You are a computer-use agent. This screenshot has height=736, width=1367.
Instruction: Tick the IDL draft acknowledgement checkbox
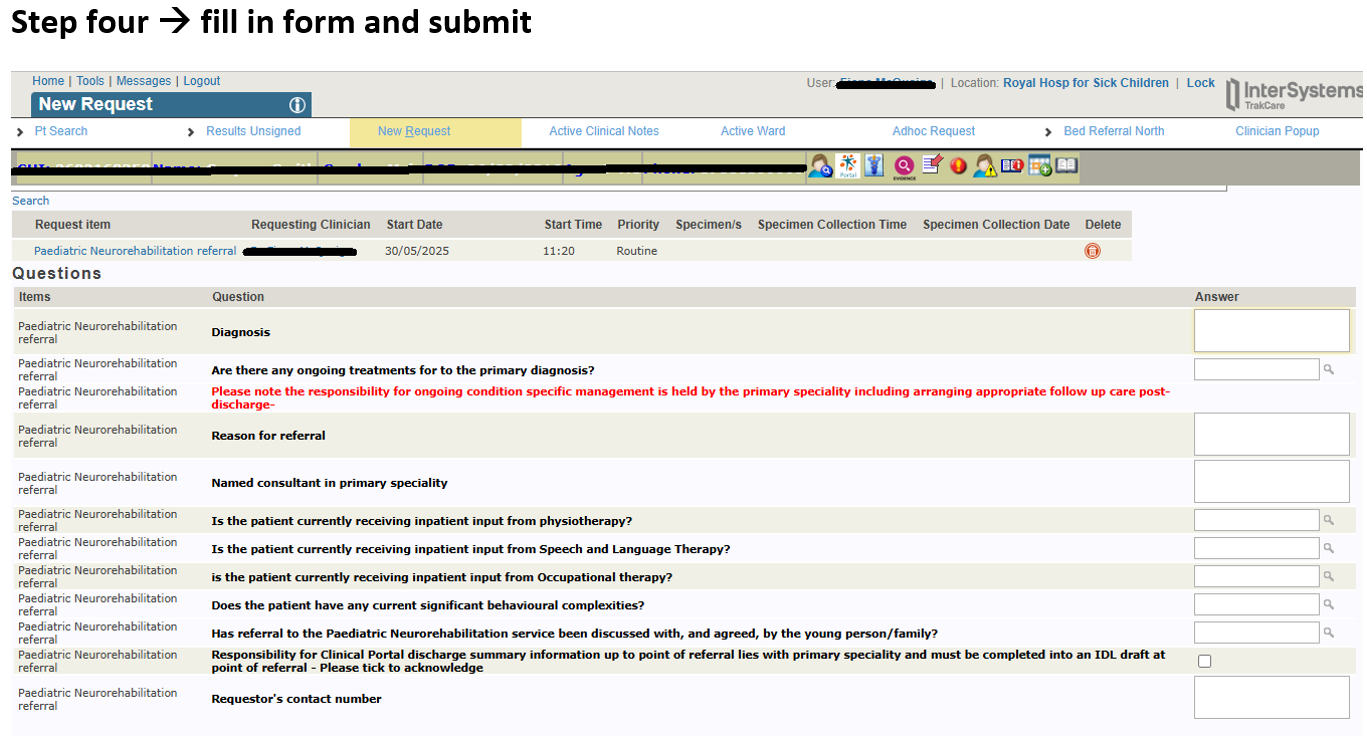pos(1204,661)
